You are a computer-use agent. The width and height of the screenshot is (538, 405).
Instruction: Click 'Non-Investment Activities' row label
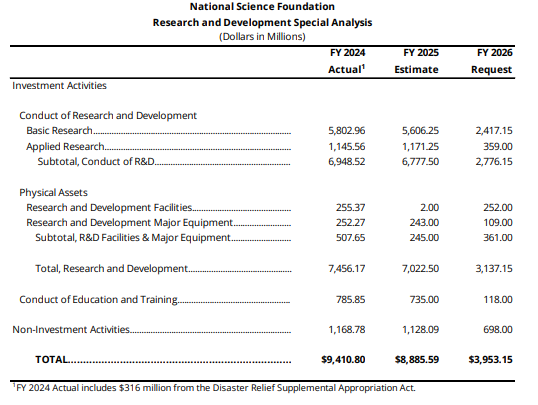tap(71, 329)
